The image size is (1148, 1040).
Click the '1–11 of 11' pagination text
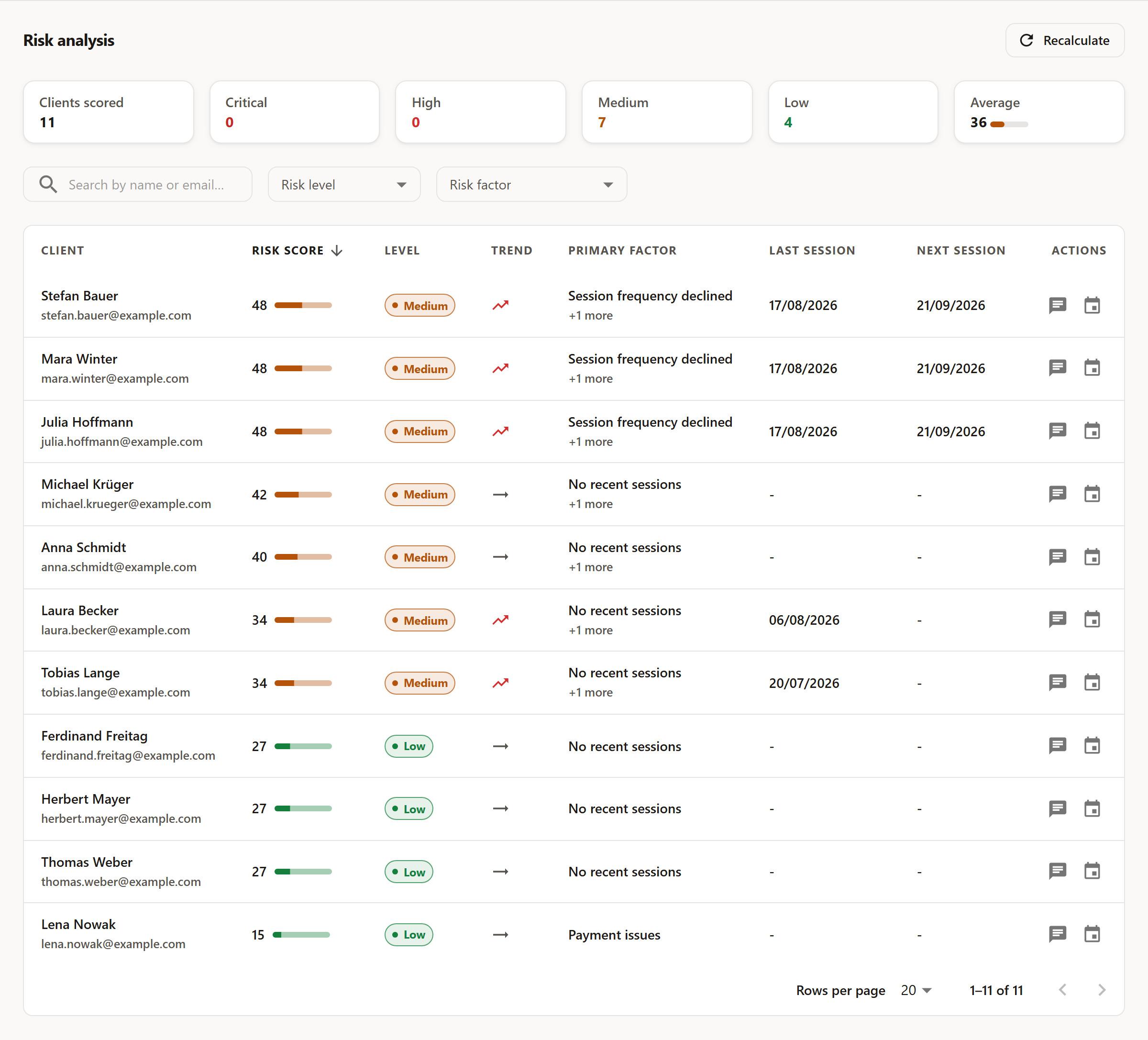coord(996,990)
